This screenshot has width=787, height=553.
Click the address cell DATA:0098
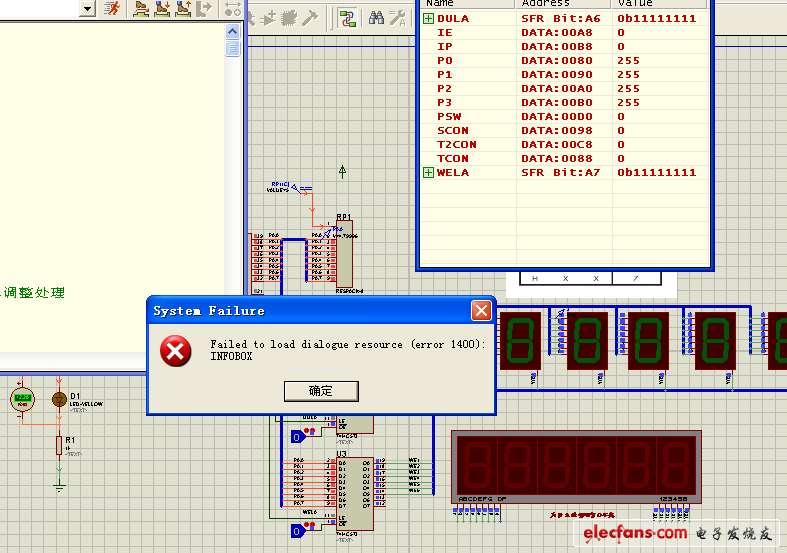(557, 131)
